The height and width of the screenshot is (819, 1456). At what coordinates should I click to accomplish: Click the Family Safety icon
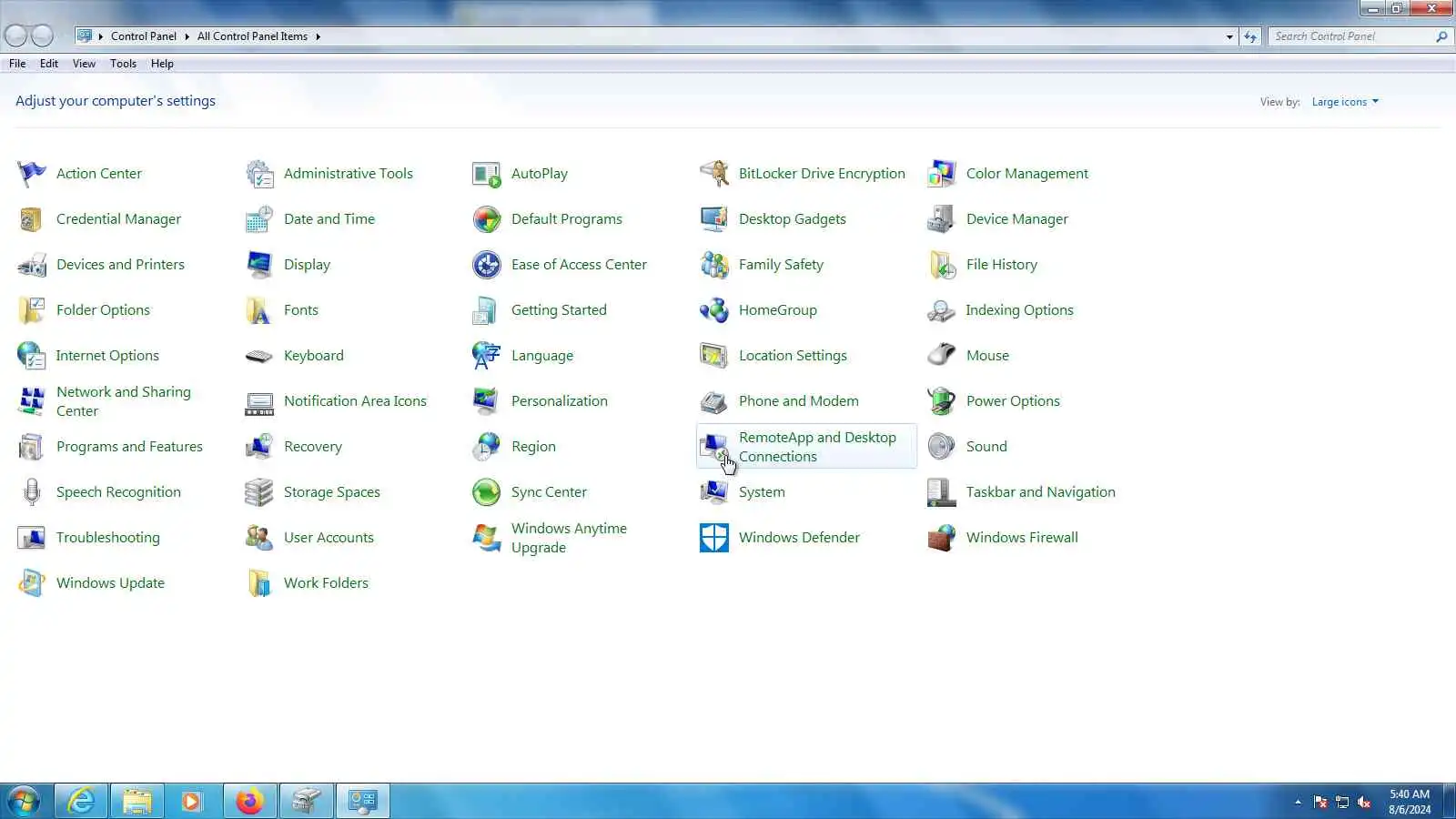click(x=714, y=264)
